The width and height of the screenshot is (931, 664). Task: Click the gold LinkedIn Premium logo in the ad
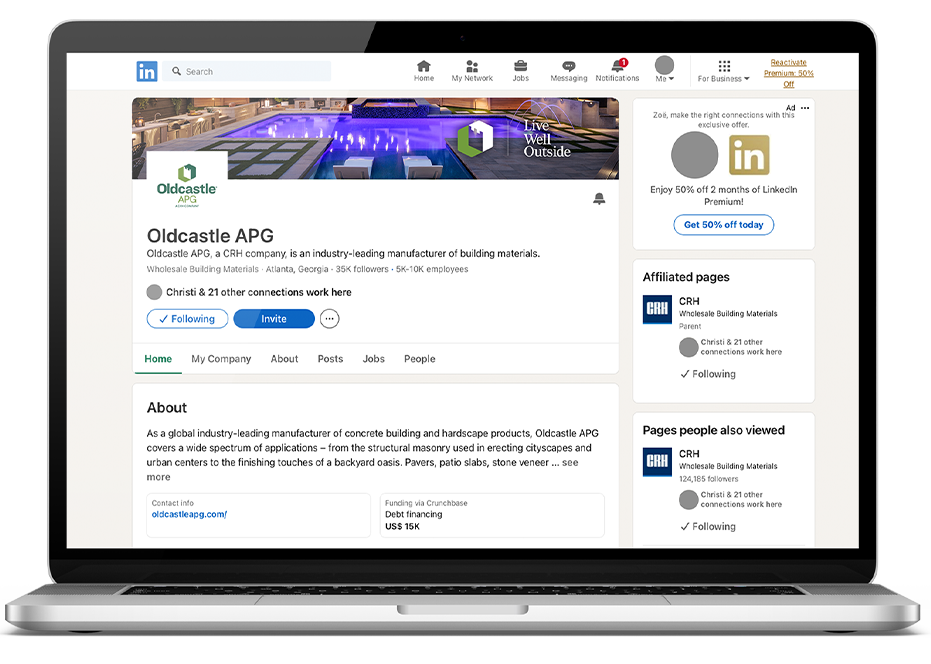click(x=749, y=155)
